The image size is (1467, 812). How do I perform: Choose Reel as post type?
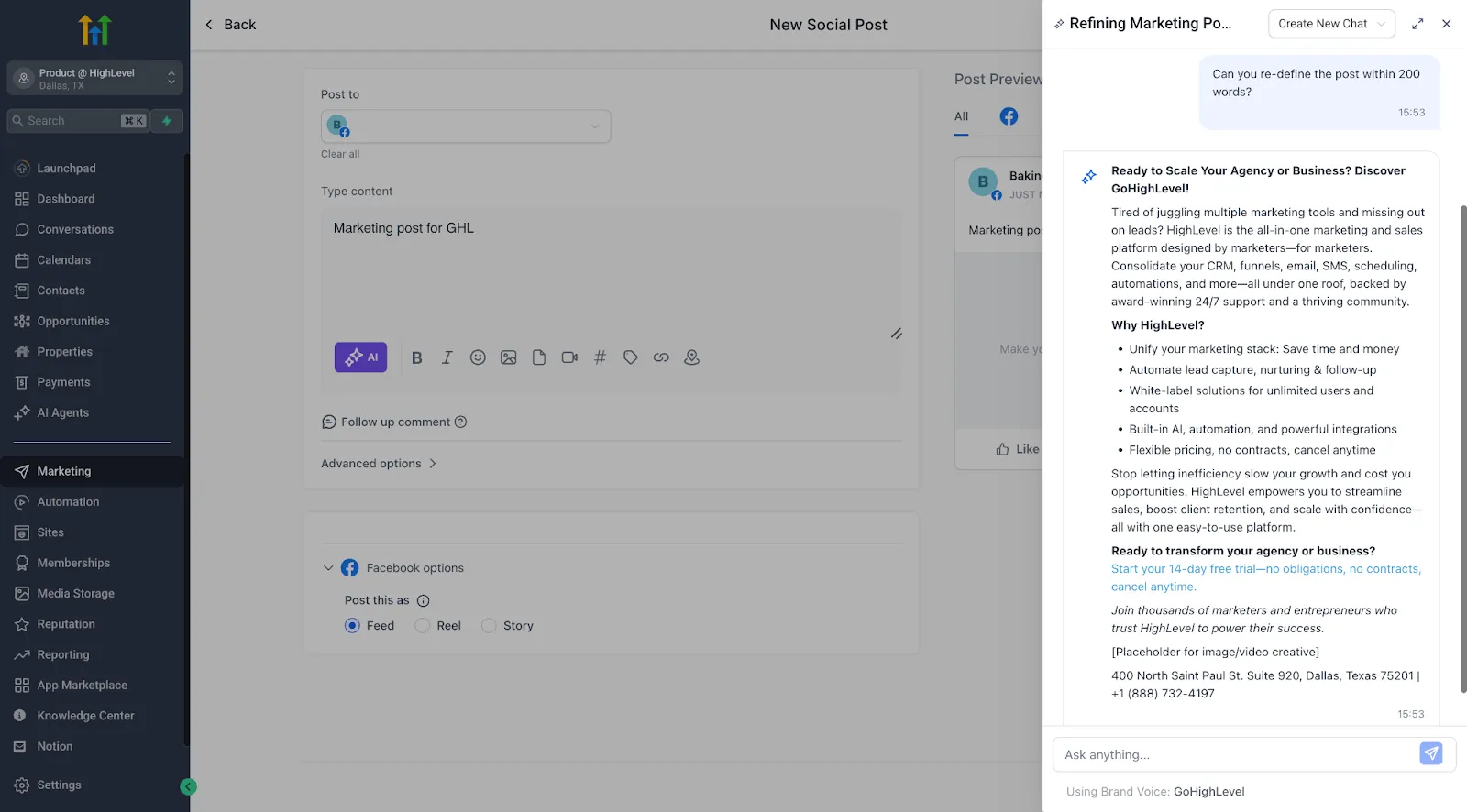(422, 625)
